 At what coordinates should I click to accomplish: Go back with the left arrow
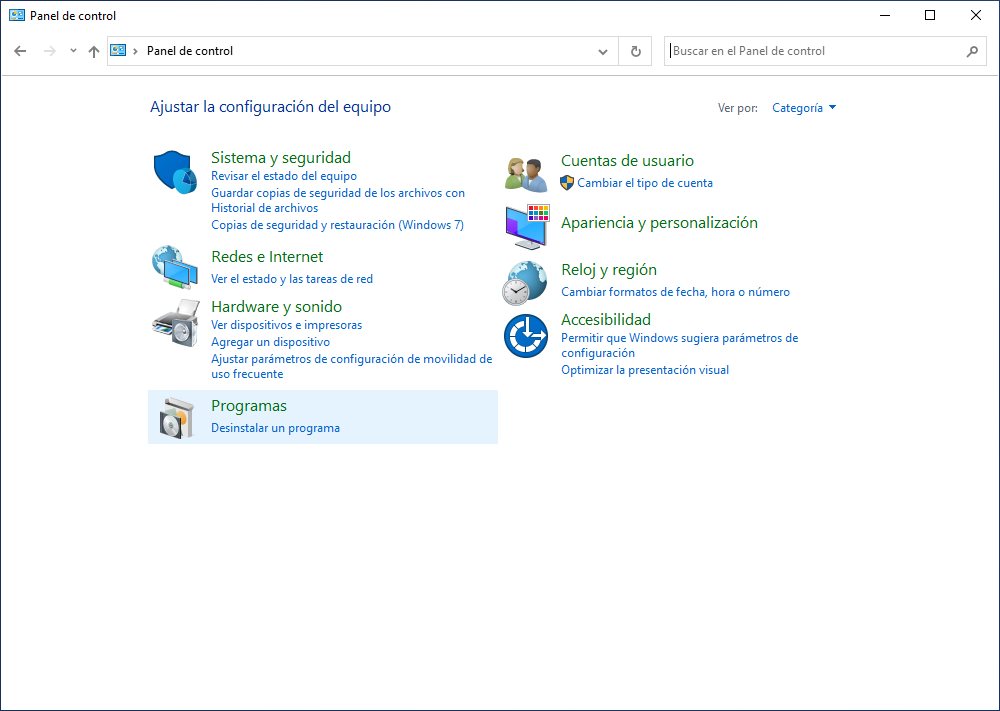coord(20,51)
